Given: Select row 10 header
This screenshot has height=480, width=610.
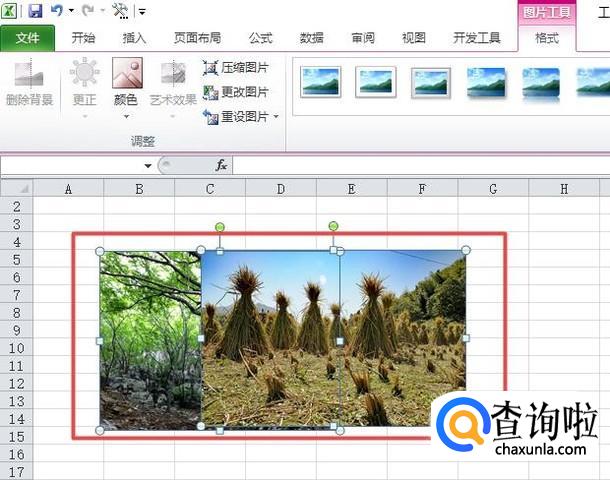Looking at the screenshot, I should (17, 348).
